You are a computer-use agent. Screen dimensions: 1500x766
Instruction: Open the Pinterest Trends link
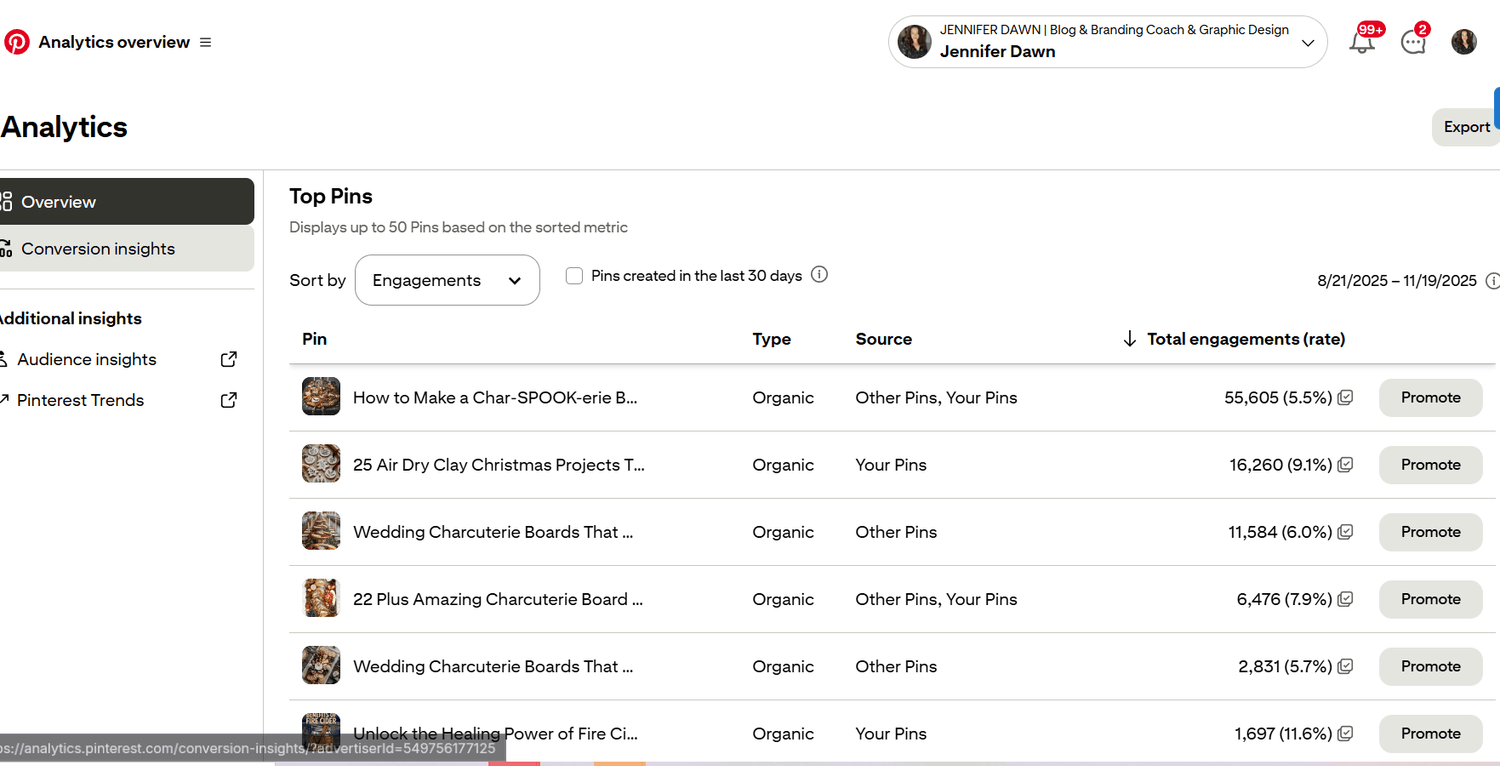tap(81, 400)
